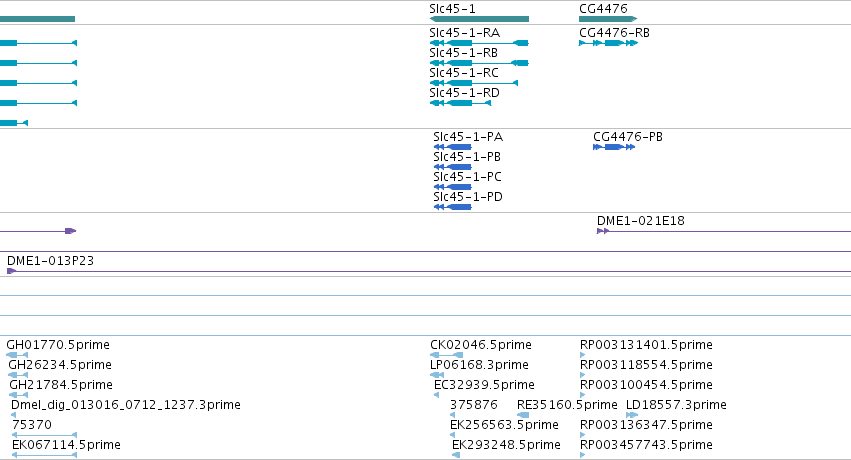This screenshot has width=851, height=460.
Task: Select the Slc45-1-PB protein feature
Action: (x=453, y=167)
